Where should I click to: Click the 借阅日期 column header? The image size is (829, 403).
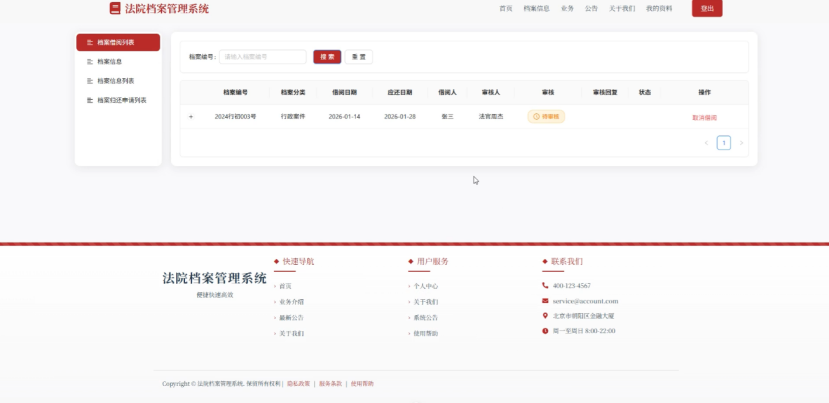point(344,92)
